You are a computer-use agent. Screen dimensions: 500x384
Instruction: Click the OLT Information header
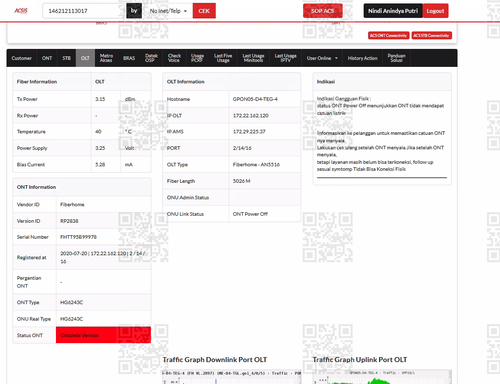(x=186, y=82)
